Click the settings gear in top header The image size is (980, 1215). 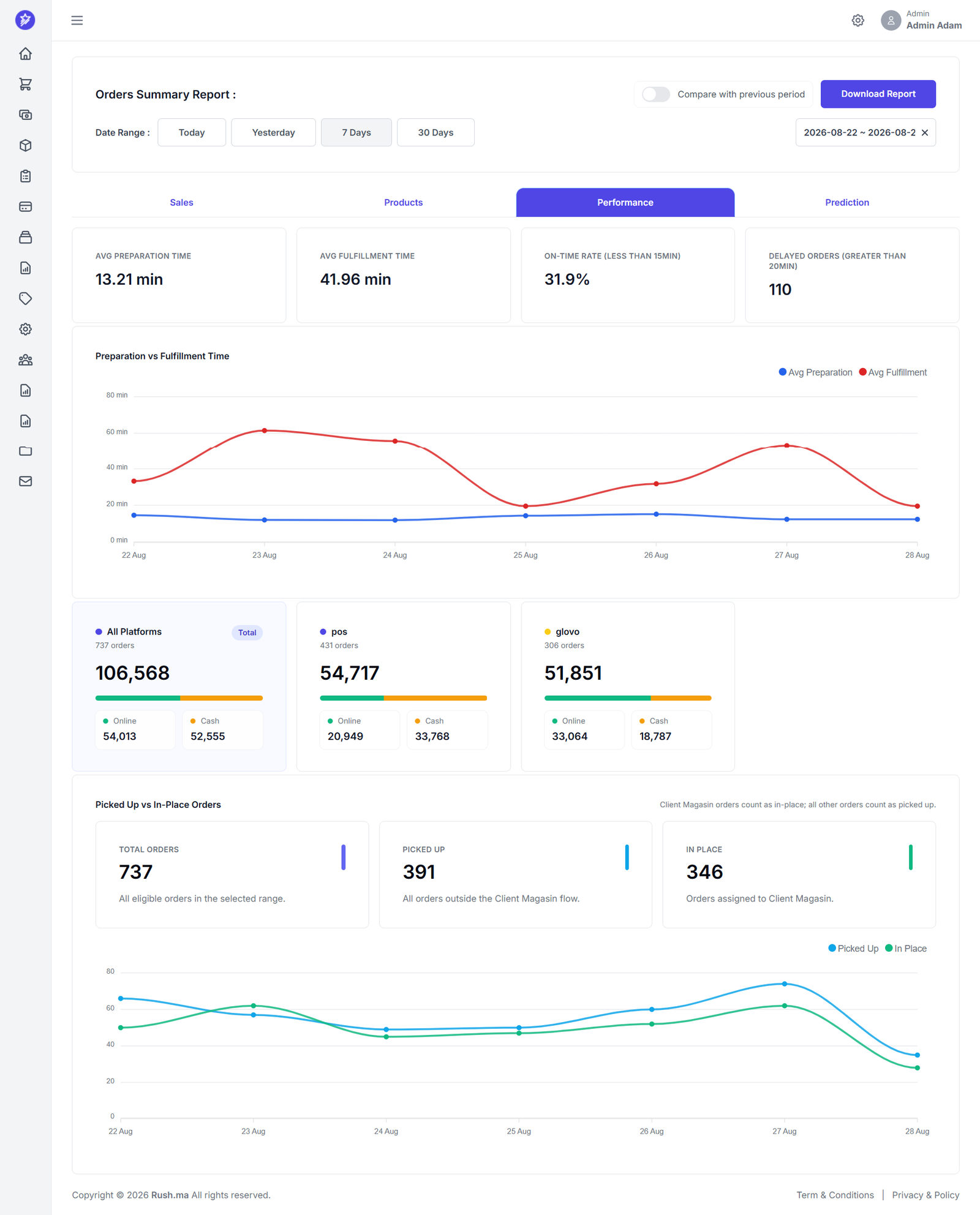[x=858, y=20]
